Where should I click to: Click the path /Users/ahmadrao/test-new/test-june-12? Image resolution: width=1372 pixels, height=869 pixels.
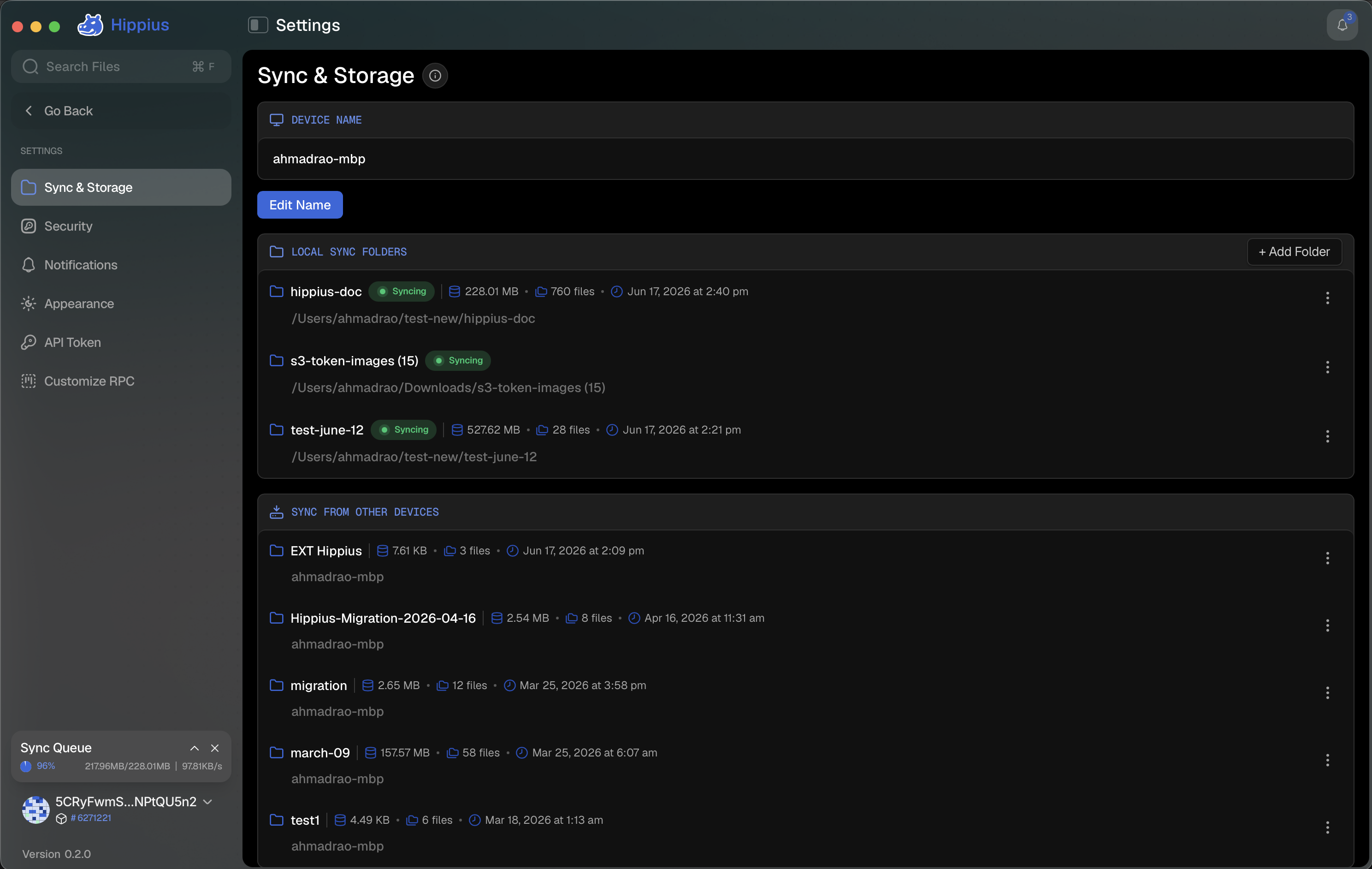tap(414, 457)
